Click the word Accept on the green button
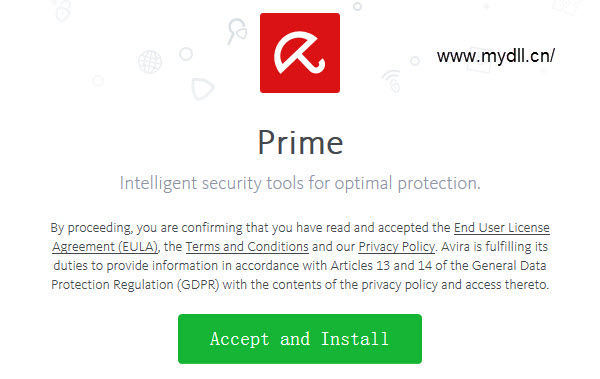This screenshot has width=600, height=379. [240, 339]
